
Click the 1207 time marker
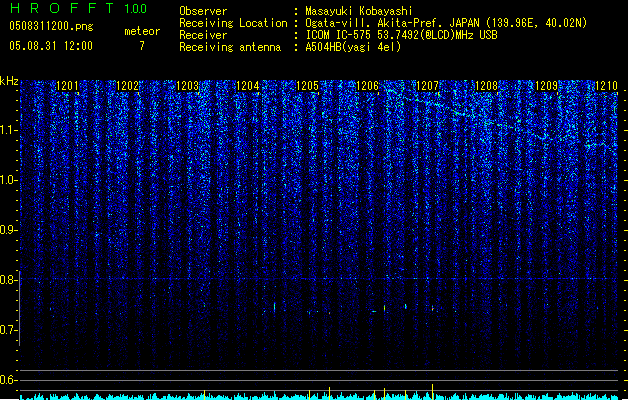pos(428,86)
